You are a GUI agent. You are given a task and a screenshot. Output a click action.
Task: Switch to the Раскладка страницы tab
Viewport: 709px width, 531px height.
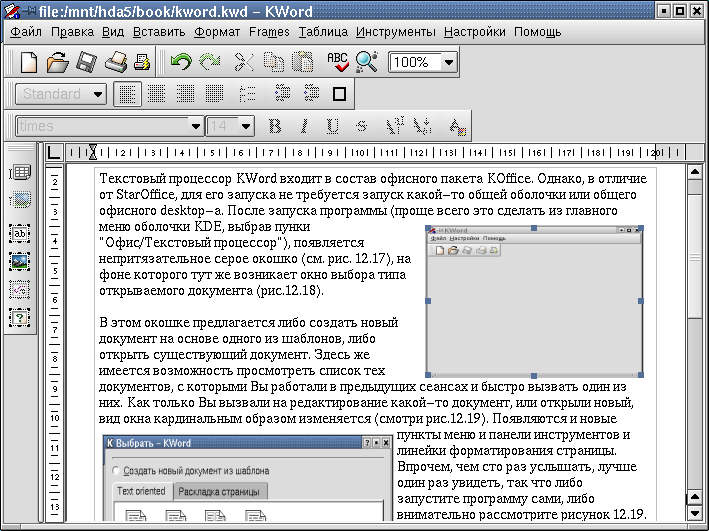220,492
